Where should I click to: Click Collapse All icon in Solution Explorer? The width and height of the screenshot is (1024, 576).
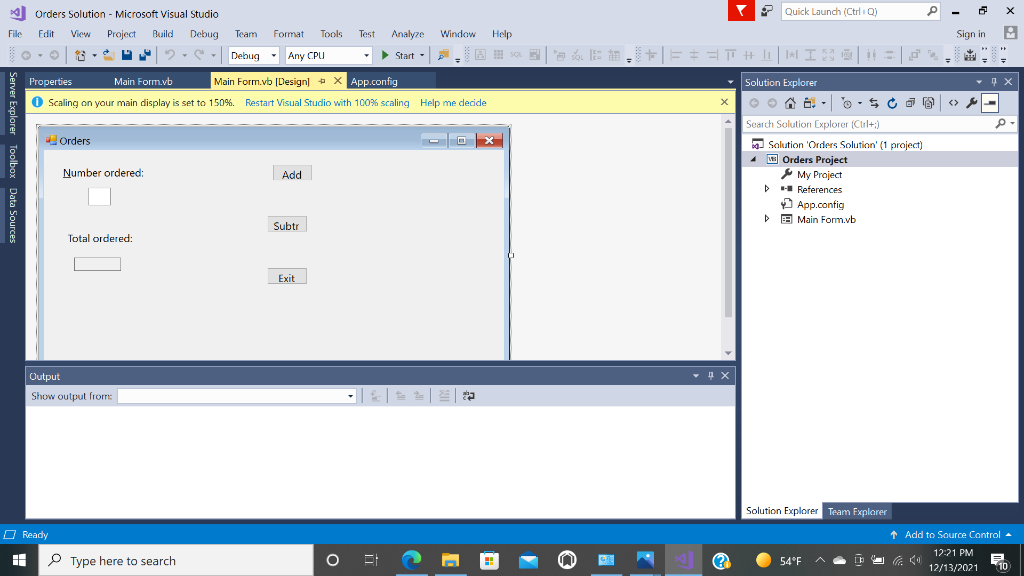click(910, 103)
